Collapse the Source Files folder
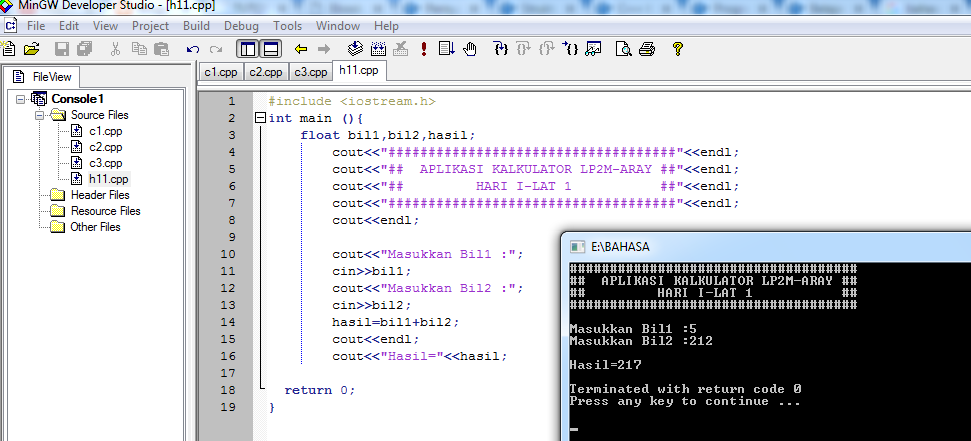The height and width of the screenshot is (441, 971). tap(40, 115)
